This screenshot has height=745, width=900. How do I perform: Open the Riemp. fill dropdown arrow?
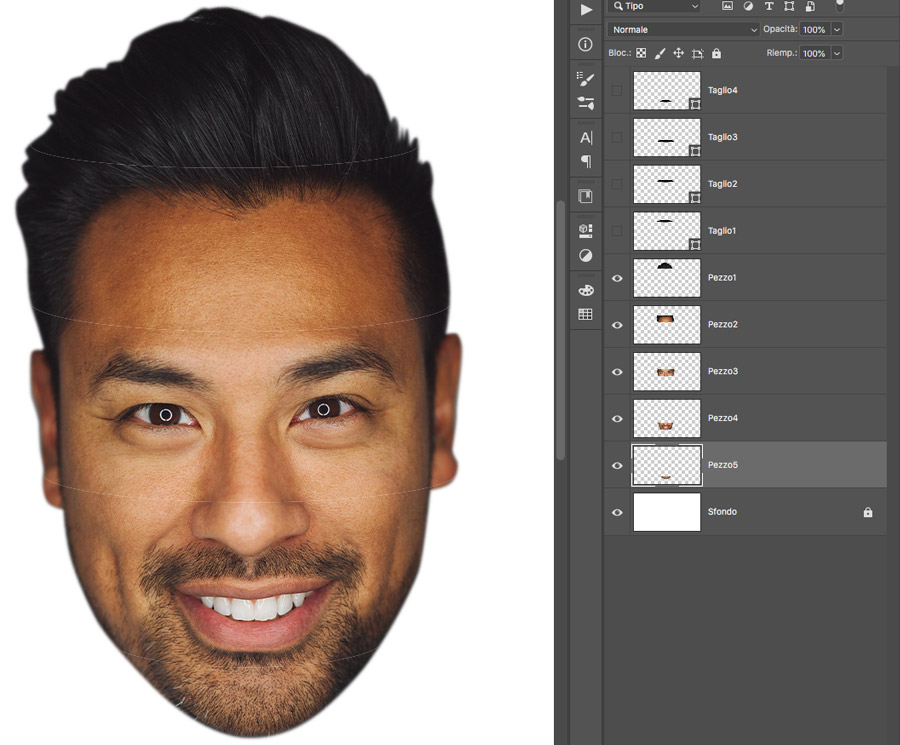click(x=837, y=53)
